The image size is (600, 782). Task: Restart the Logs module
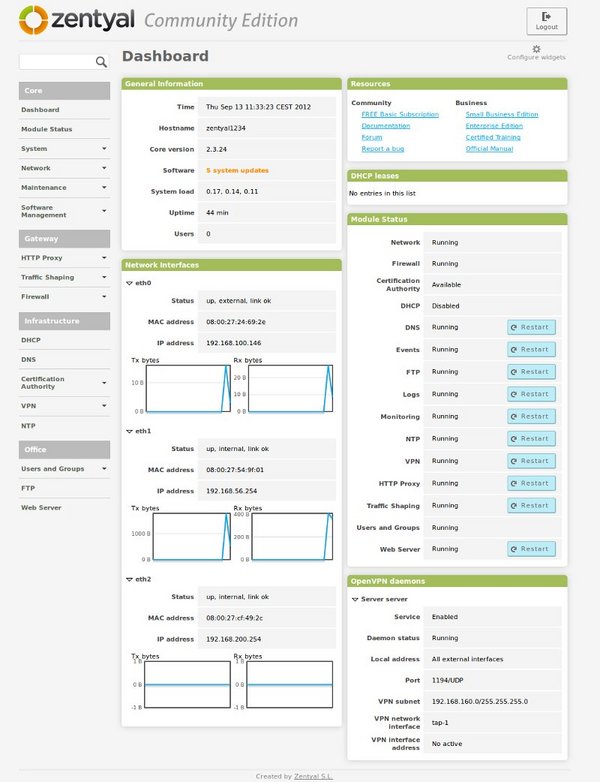tap(531, 394)
